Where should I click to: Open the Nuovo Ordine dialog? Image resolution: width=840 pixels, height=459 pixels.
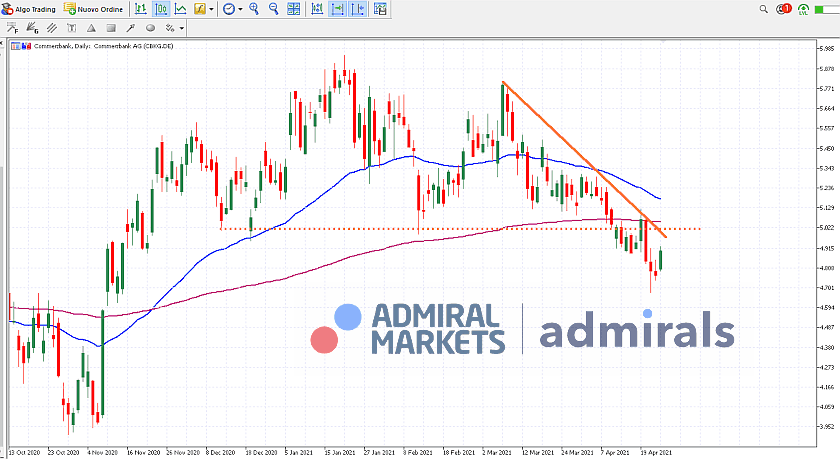tap(93, 9)
